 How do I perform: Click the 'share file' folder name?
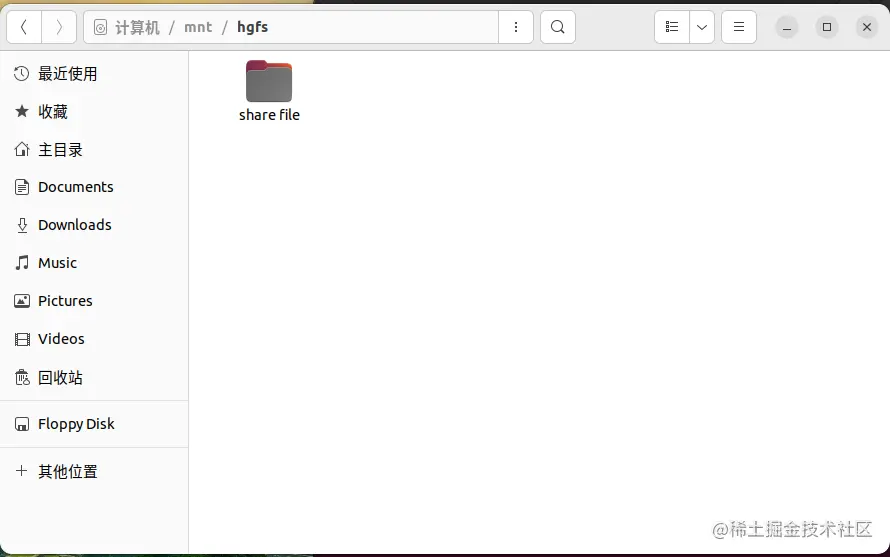269,115
